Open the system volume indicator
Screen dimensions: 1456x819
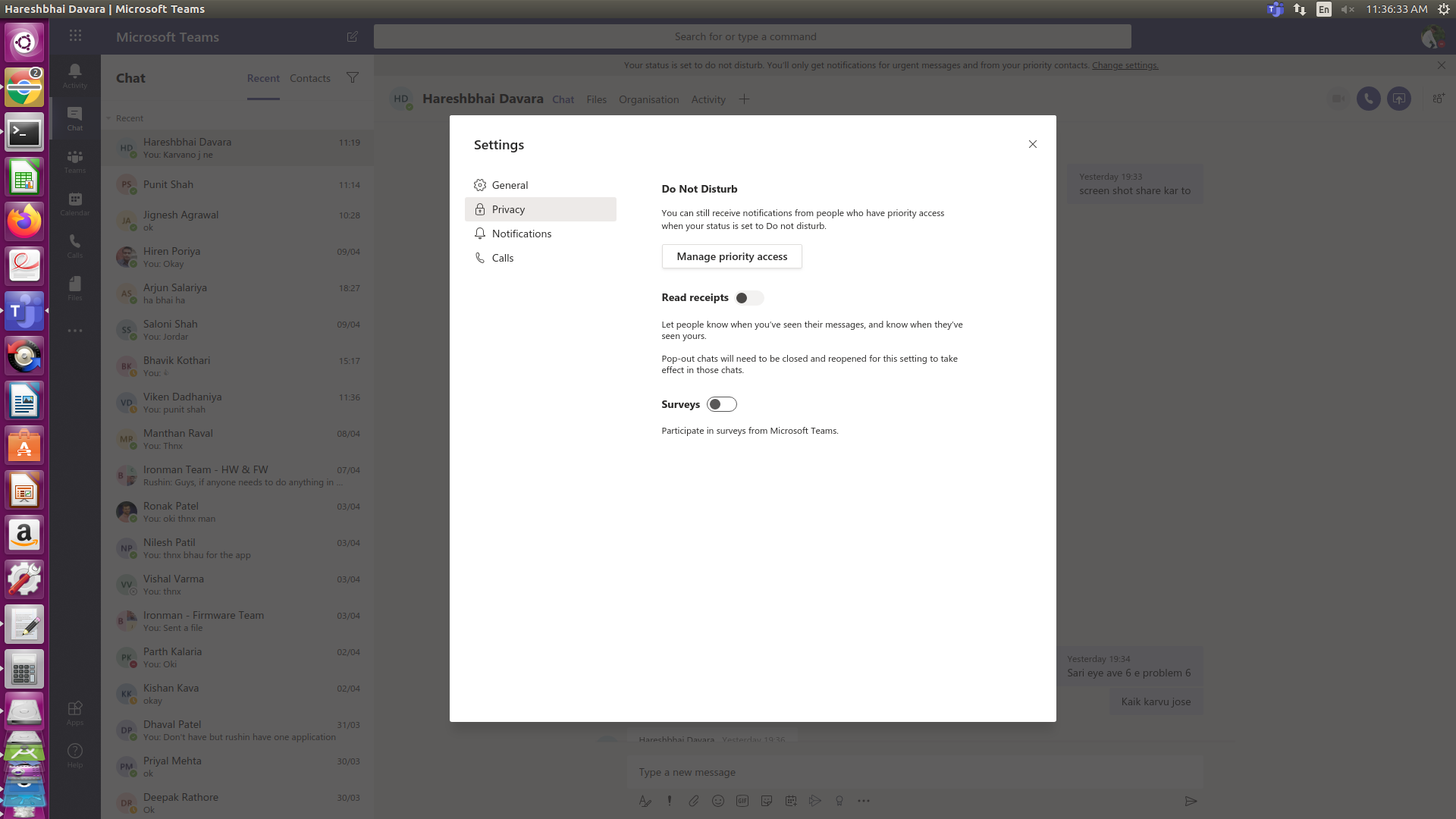pyautogui.click(x=1347, y=9)
